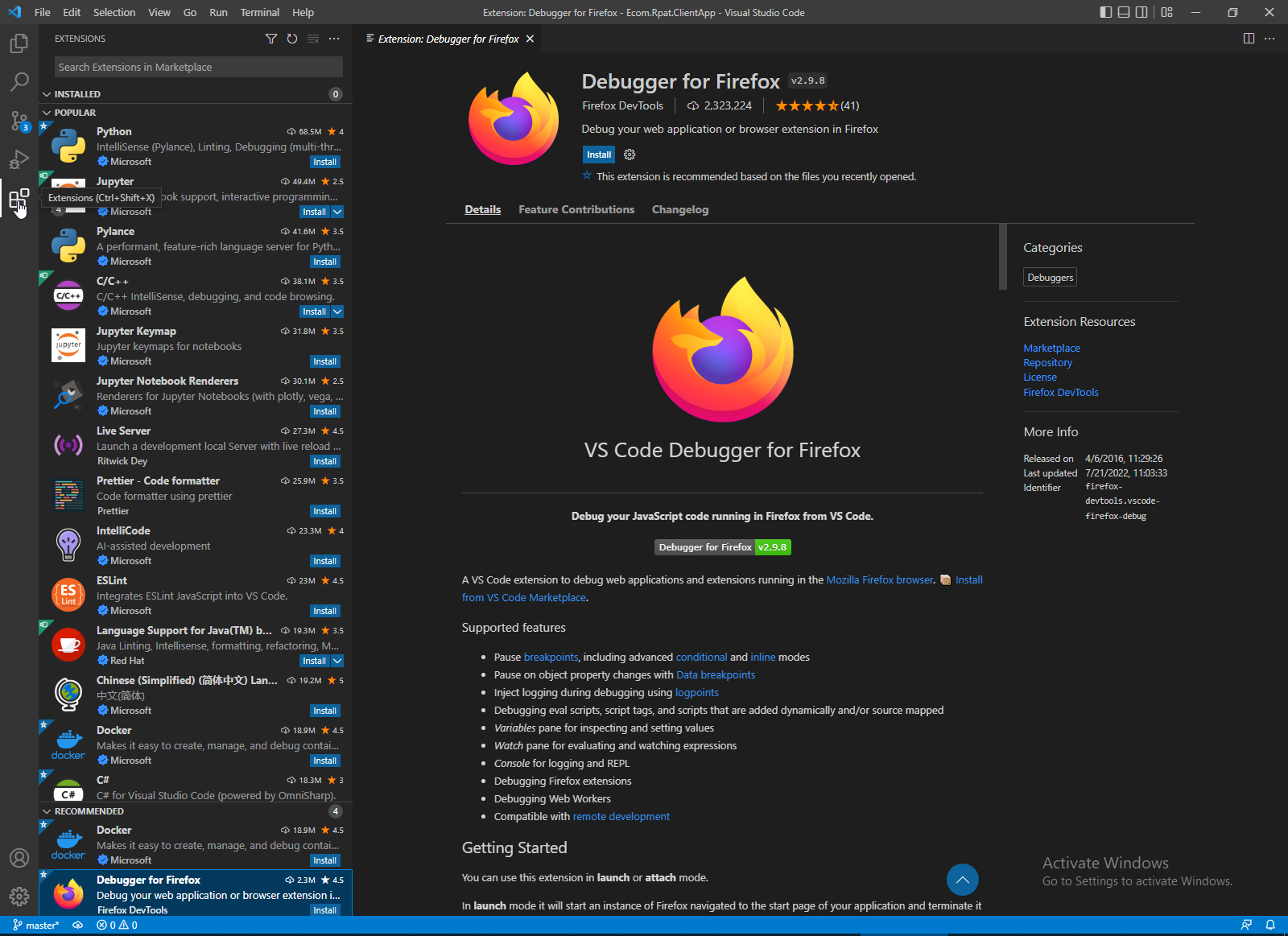Click the feedback icon in status bar
This screenshot has height=936, width=1288.
point(1246,926)
